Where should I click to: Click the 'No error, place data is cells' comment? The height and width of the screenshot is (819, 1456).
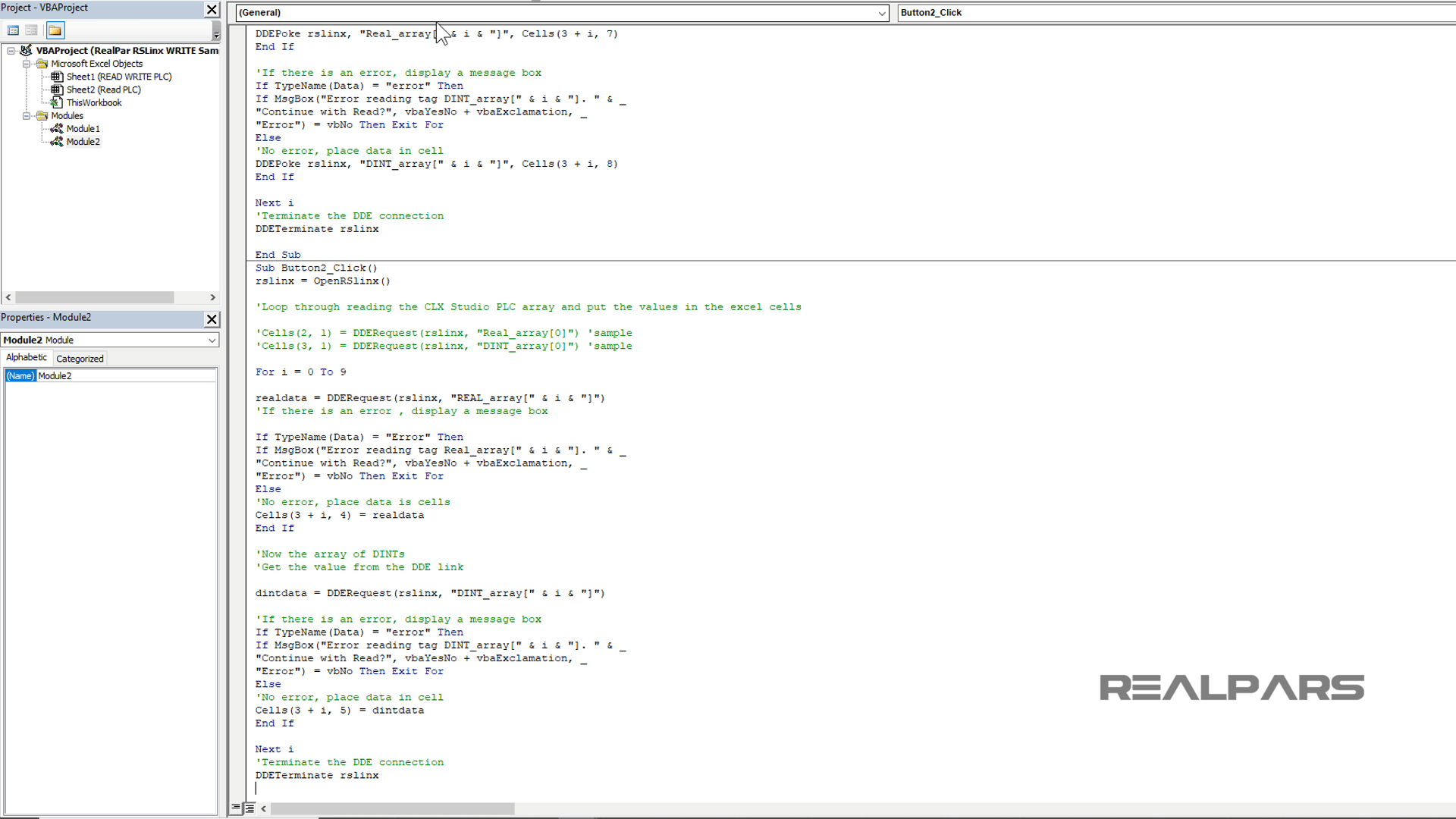click(353, 502)
